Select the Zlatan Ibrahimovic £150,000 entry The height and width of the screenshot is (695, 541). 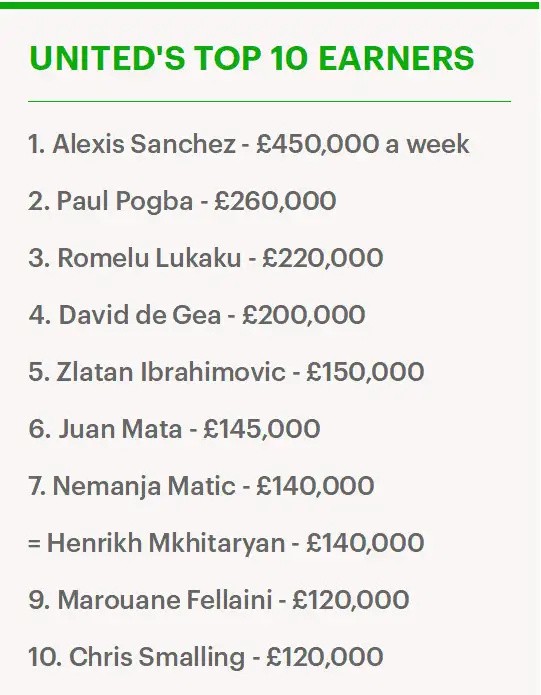(x=226, y=372)
